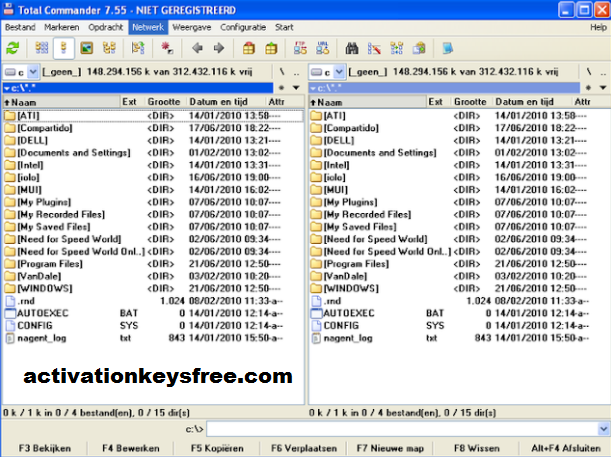
Task: Open the Netwerk menu
Action: pos(148,27)
